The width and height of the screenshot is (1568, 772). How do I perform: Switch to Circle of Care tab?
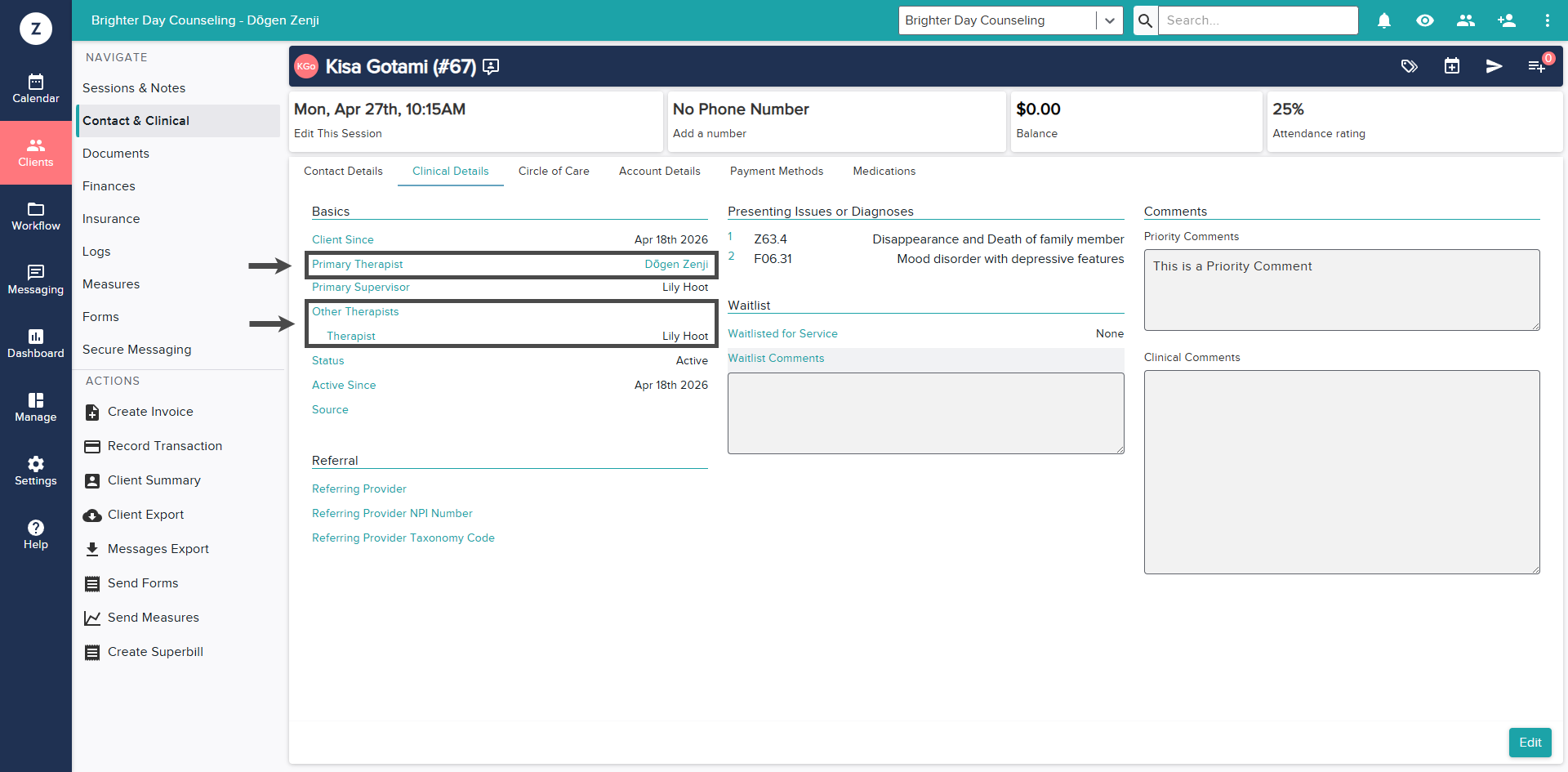point(554,171)
